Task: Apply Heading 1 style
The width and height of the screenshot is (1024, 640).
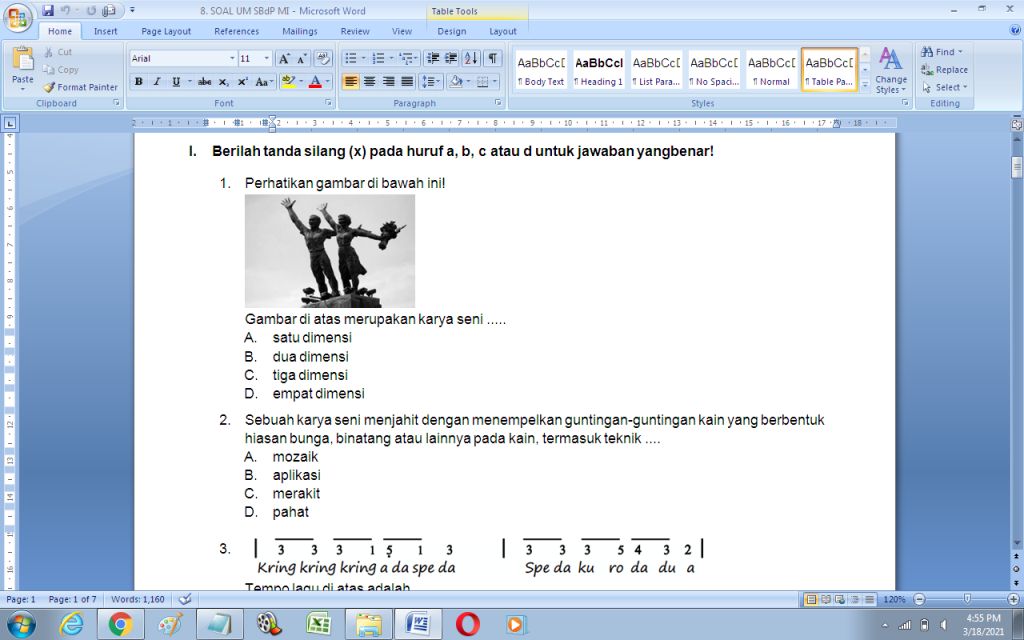Action: [598, 70]
